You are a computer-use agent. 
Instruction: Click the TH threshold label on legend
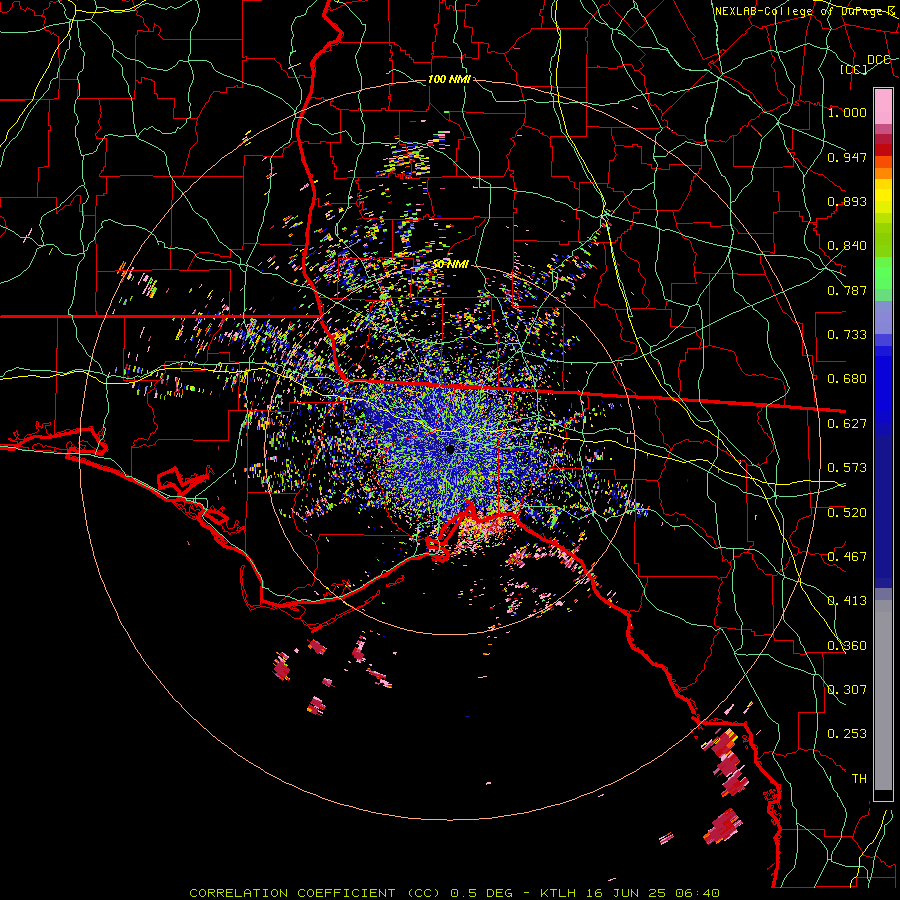pyautogui.click(x=859, y=779)
